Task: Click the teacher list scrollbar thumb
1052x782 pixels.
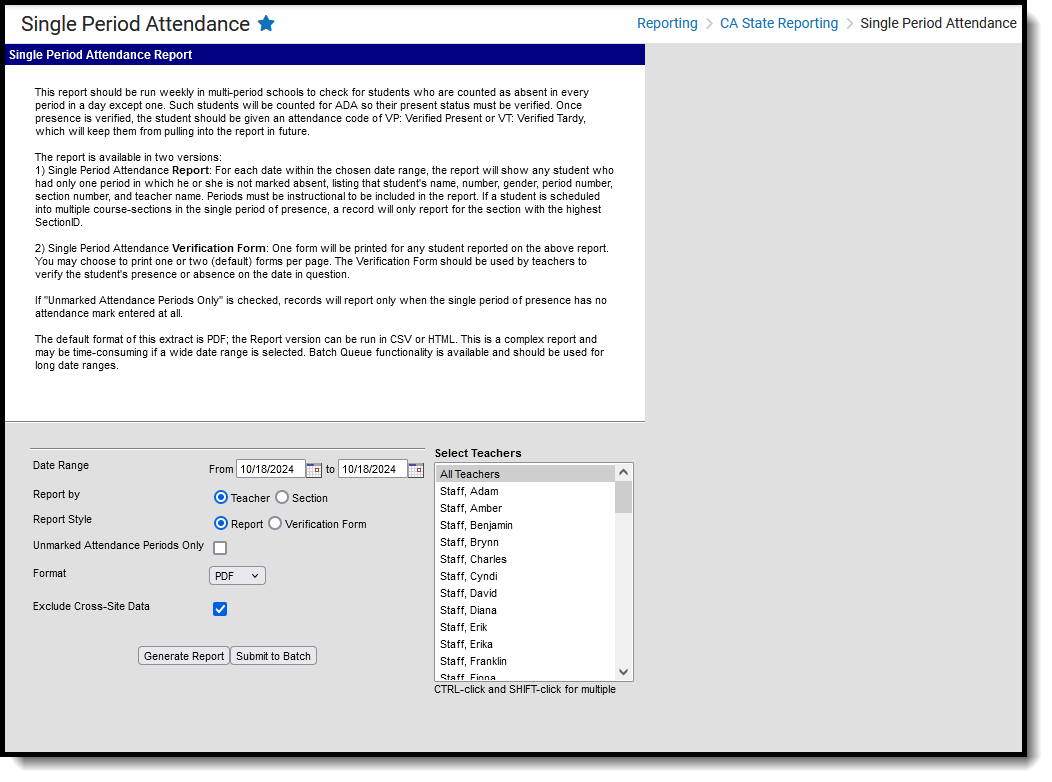Action: click(x=623, y=497)
